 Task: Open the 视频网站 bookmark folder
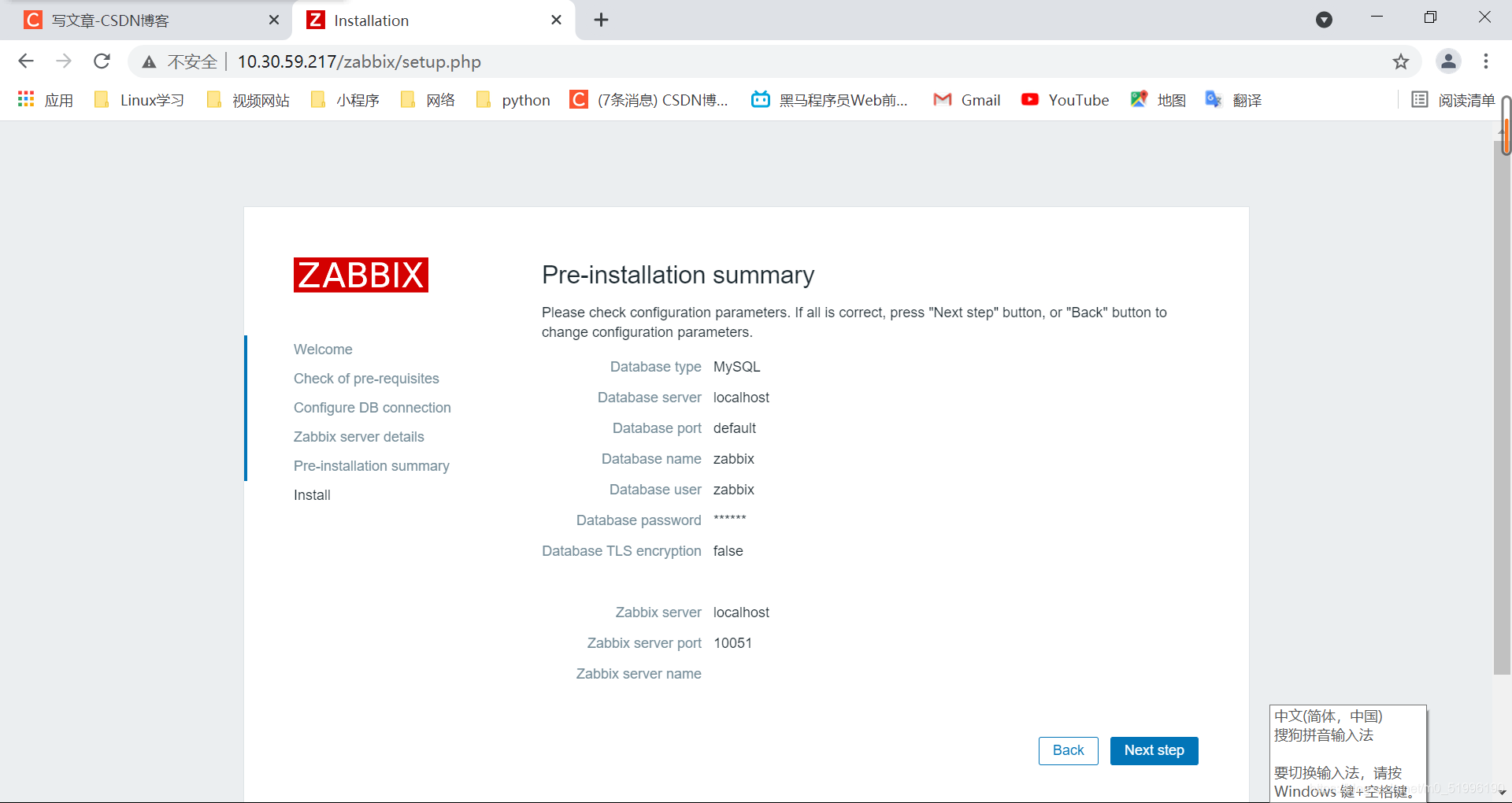[248, 100]
